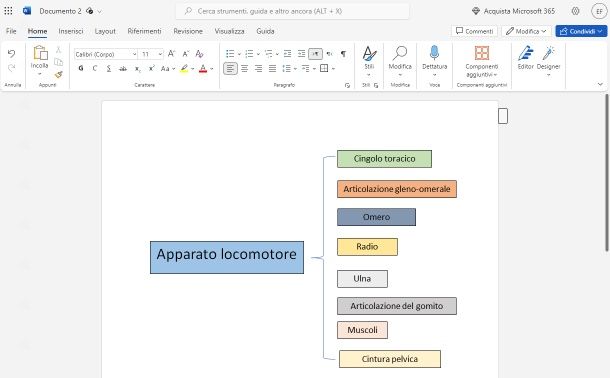Open the Guida tab

point(265,31)
